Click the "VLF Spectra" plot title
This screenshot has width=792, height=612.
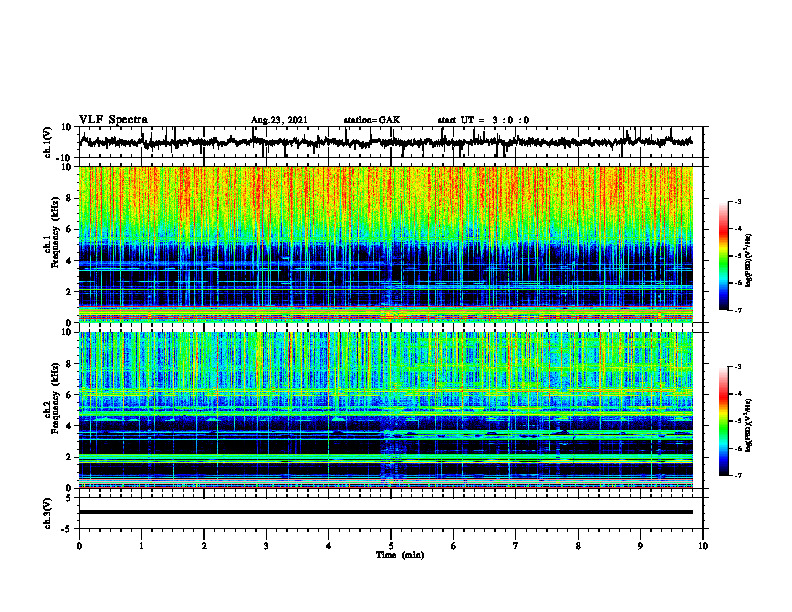pos(113,120)
